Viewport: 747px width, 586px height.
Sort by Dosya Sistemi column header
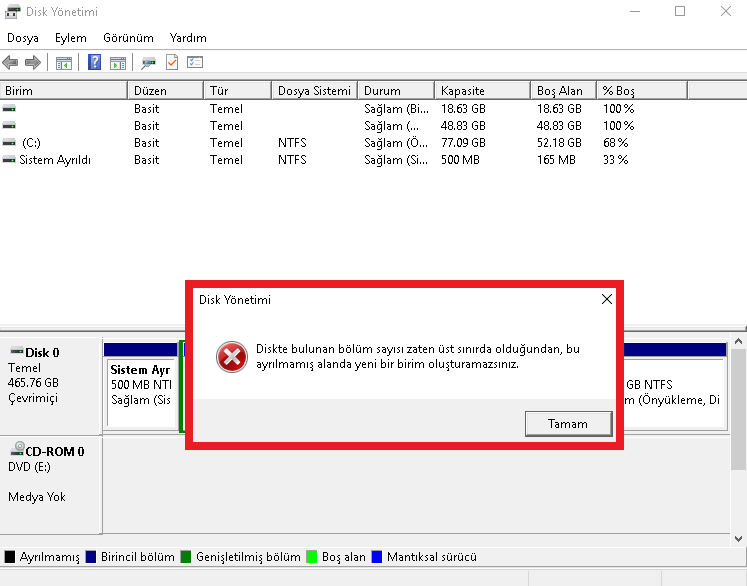click(x=314, y=91)
